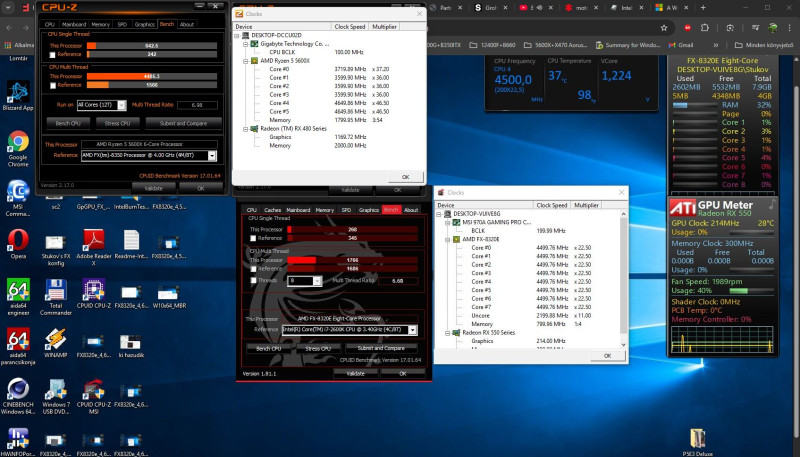The image size is (800, 457).
Task: Collapse the DESKTOP-DCCU02D root node
Action: (x=237, y=36)
